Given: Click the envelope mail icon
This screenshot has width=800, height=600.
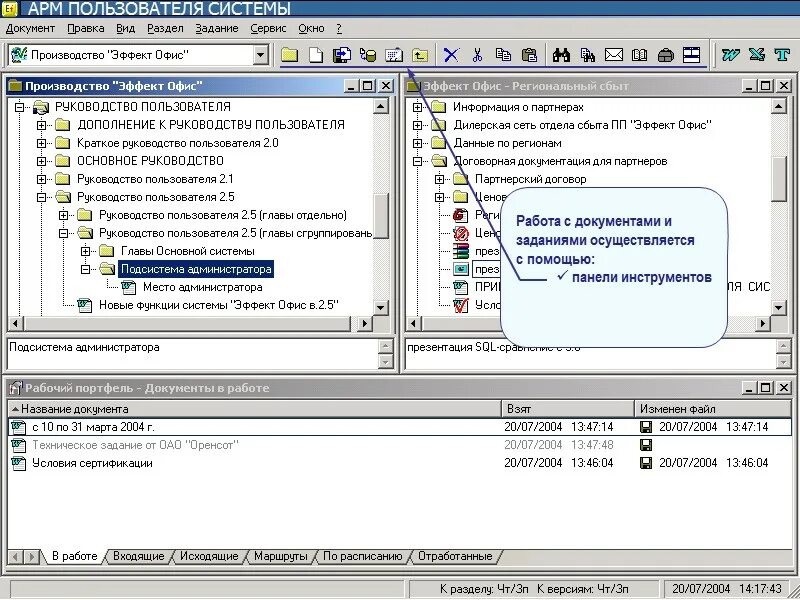Looking at the screenshot, I should (x=614, y=55).
